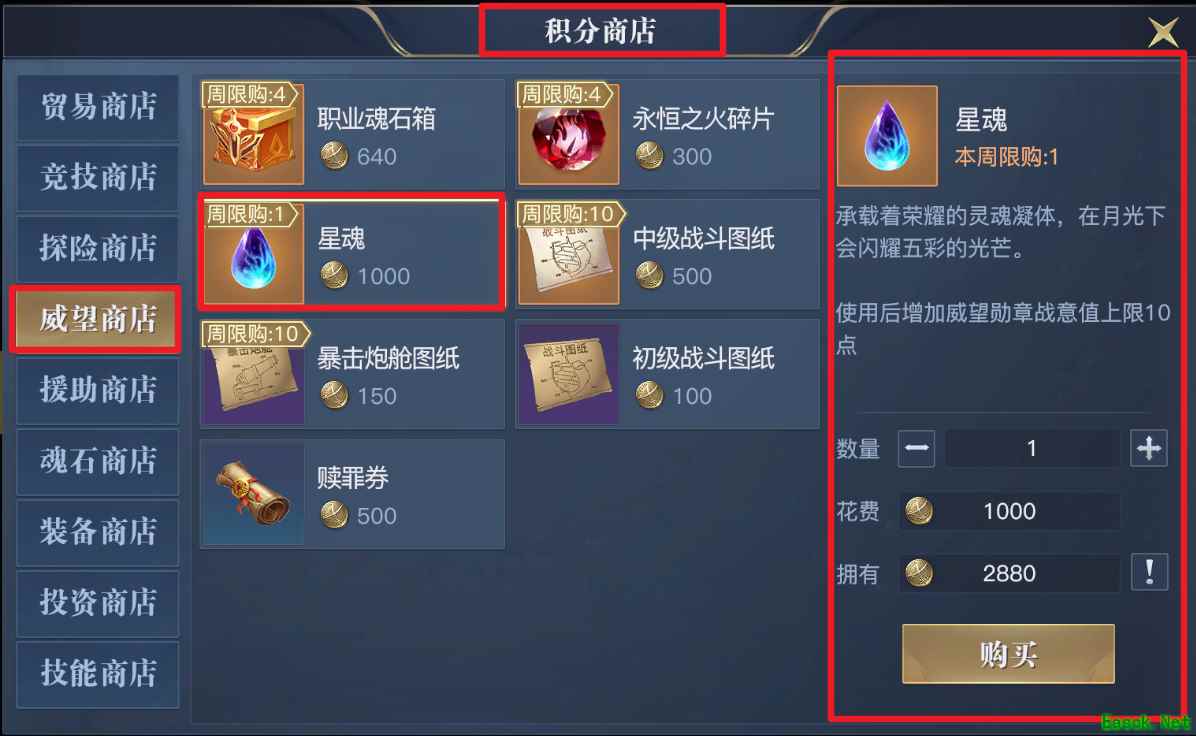Open the 竞技商店 tab
Image resolution: width=1196 pixels, height=736 pixels.
coord(98,177)
